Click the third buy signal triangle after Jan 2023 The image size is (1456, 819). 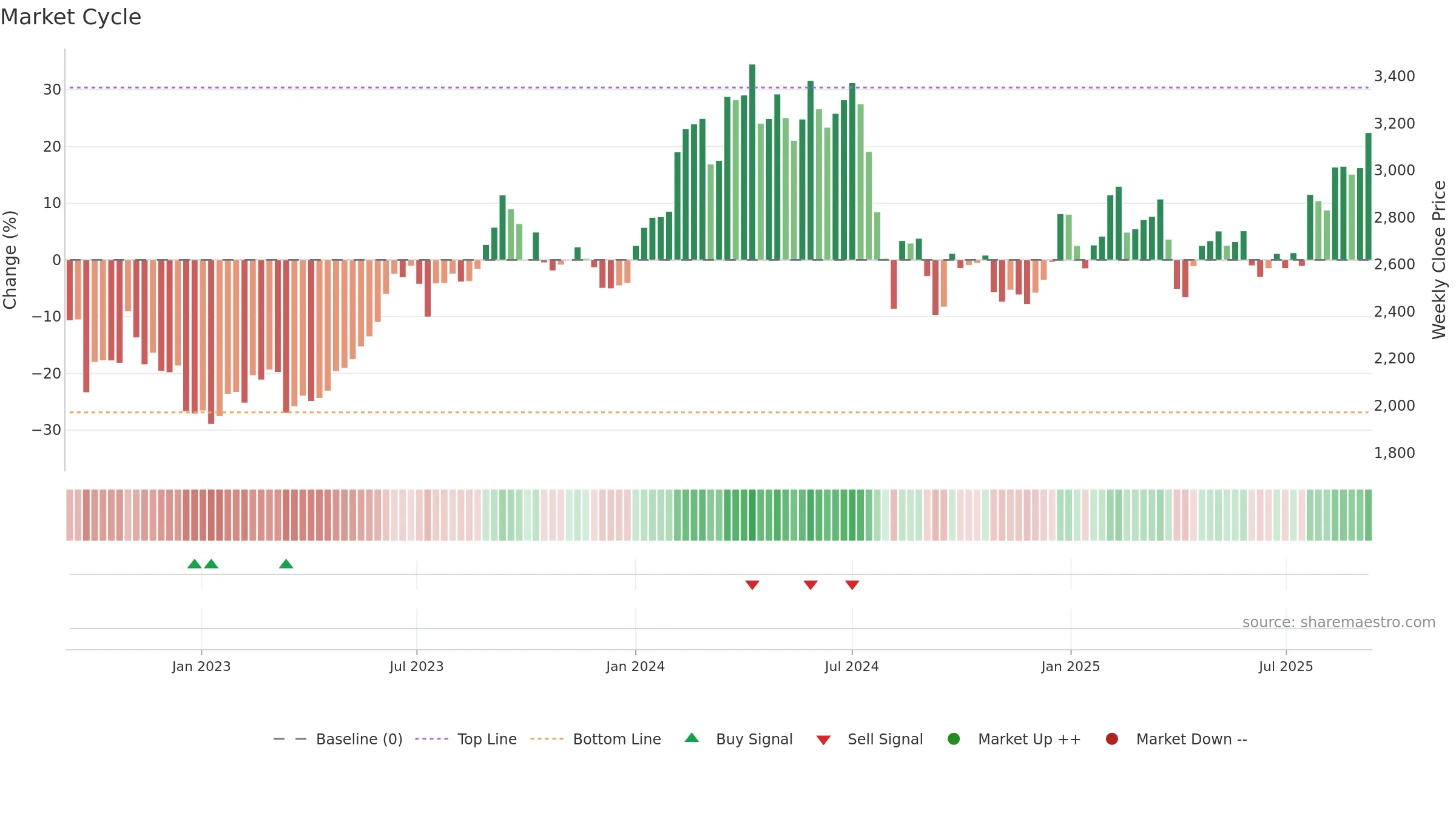(286, 564)
